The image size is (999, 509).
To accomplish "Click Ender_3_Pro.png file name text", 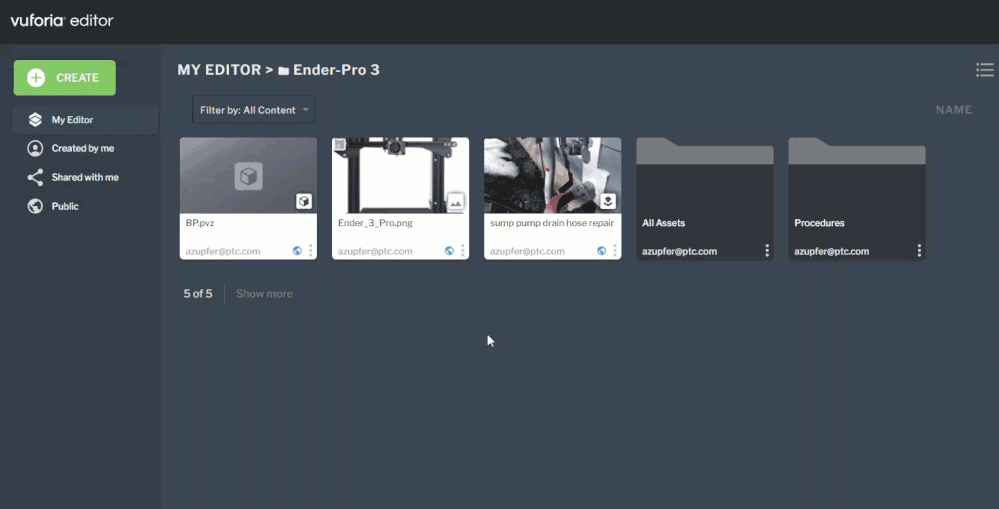I will [x=375, y=224].
